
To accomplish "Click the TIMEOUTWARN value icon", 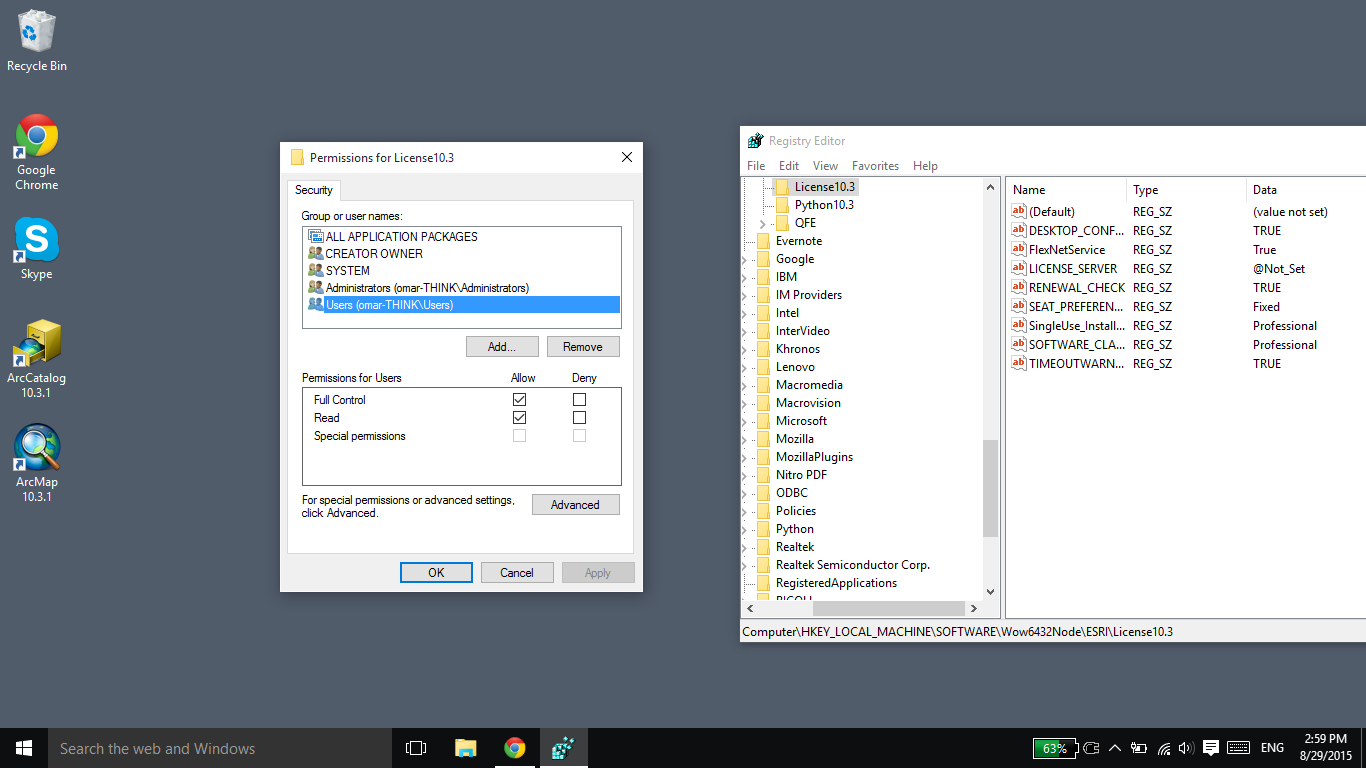I will point(1019,363).
